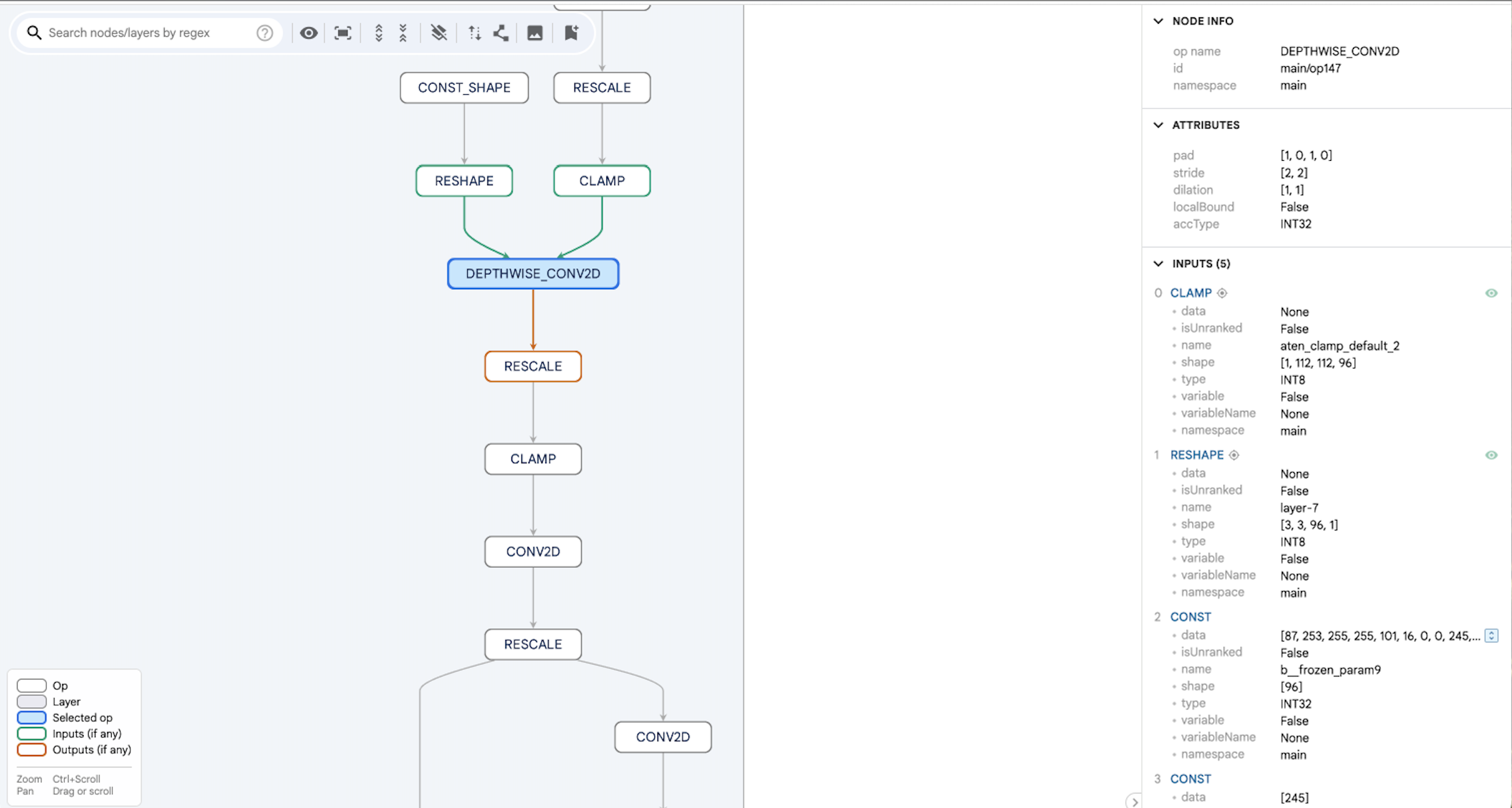
Task: Step through CONST data values with the stepper
Action: pyautogui.click(x=1491, y=635)
